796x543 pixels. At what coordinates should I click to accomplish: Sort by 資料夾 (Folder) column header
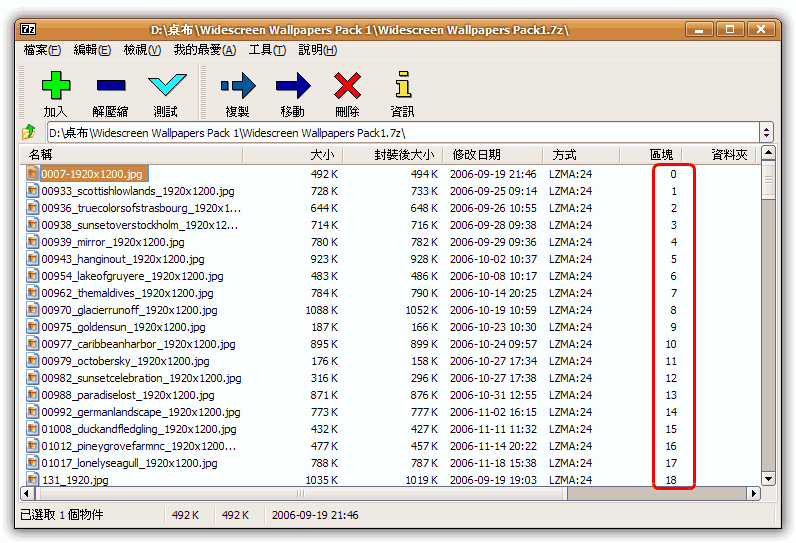point(718,154)
